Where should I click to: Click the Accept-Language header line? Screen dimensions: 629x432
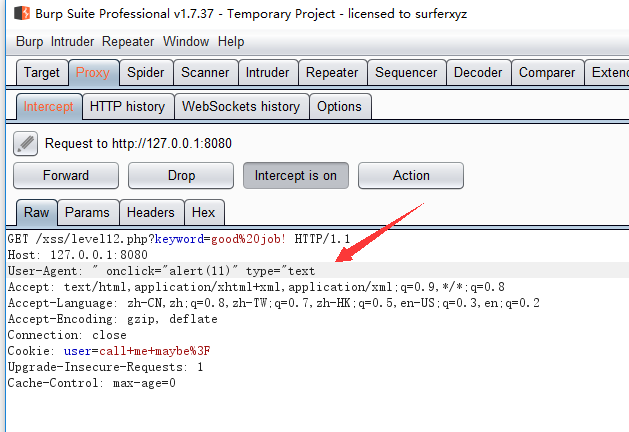(x=274, y=303)
